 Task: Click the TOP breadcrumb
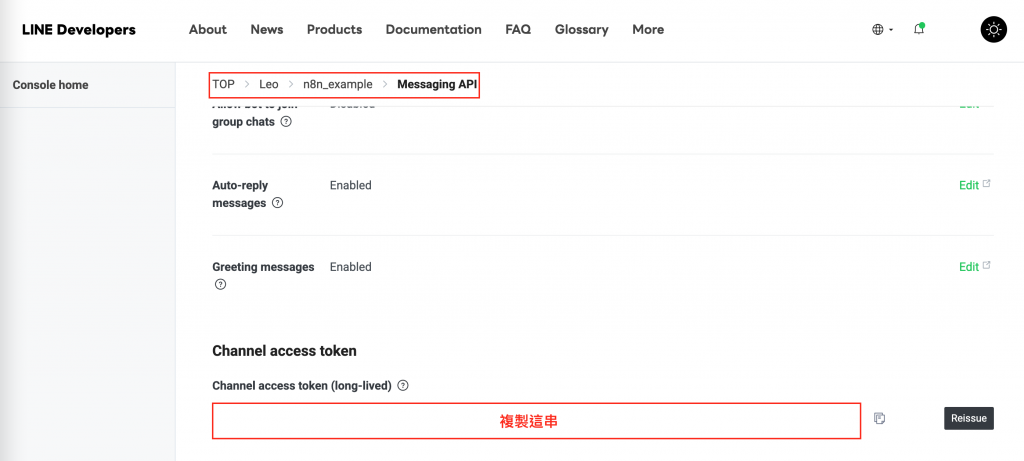pos(223,84)
